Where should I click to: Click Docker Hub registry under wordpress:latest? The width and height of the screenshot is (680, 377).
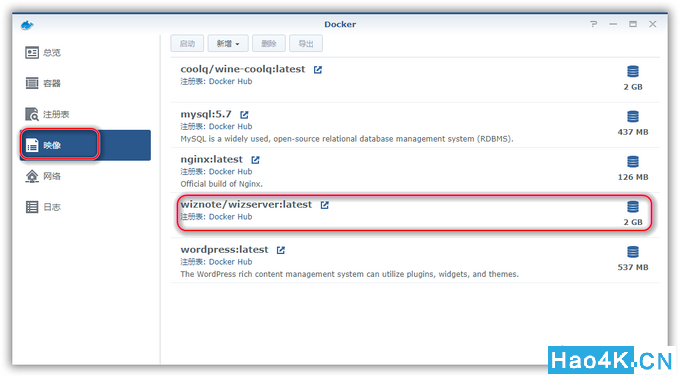230,262
